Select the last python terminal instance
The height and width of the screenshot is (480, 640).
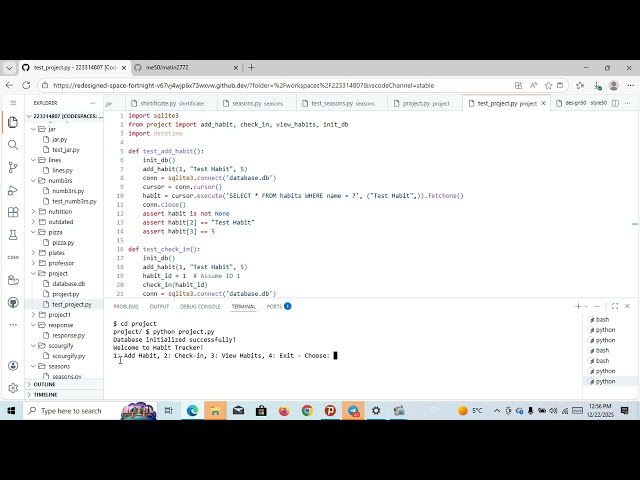pos(604,381)
